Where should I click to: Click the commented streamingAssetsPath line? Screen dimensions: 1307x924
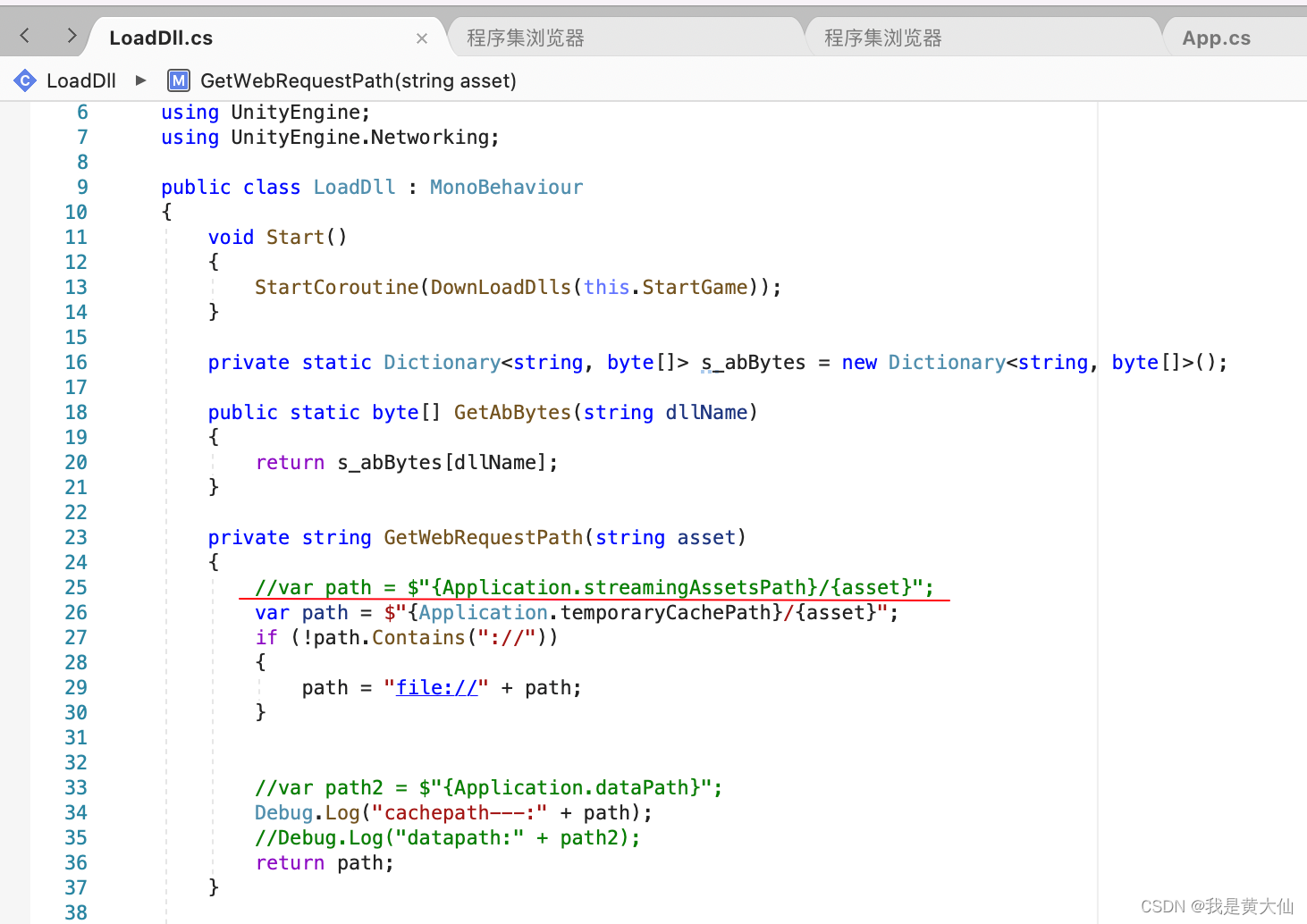click(594, 587)
